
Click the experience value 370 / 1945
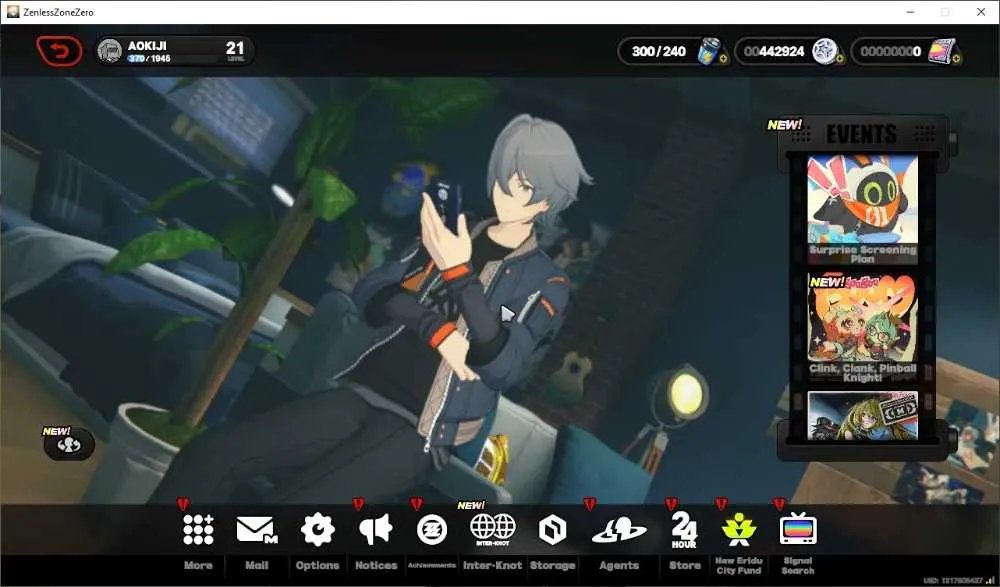pyautogui.click(x=149, y=59)
